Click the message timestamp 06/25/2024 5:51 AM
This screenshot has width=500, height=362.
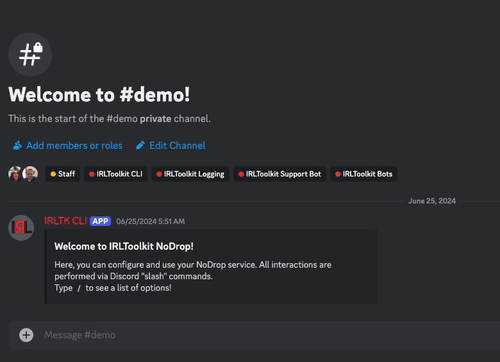pos(151,221)
